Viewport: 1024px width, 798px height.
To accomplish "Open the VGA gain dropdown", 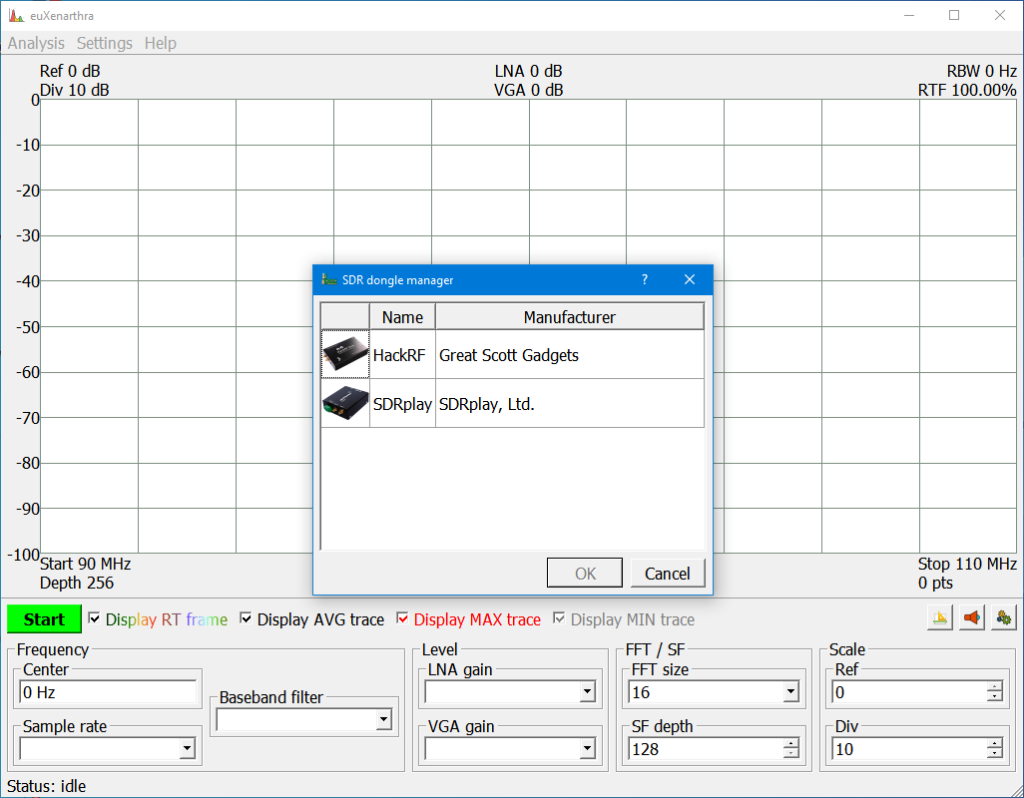I will click(x=587, y=748).
